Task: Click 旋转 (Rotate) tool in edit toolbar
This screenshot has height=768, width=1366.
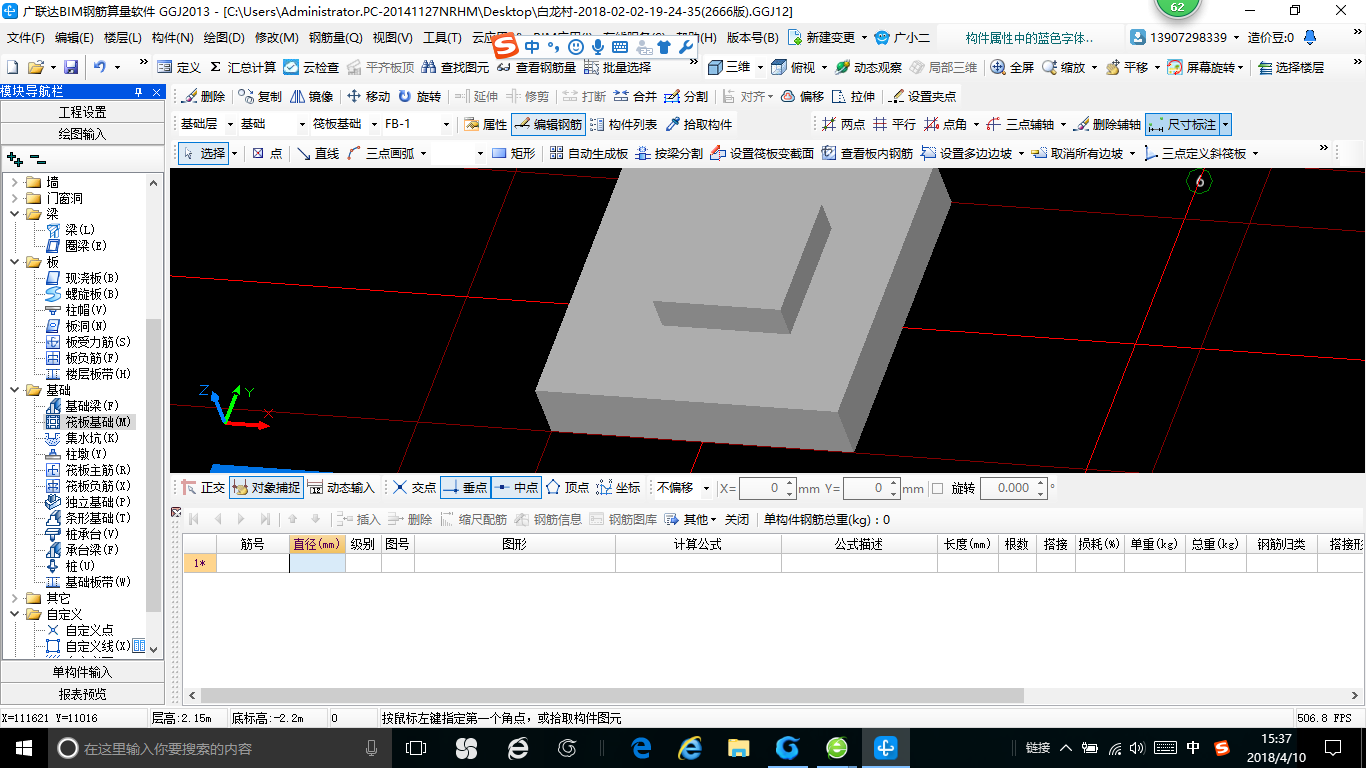Action: (419, 97)
